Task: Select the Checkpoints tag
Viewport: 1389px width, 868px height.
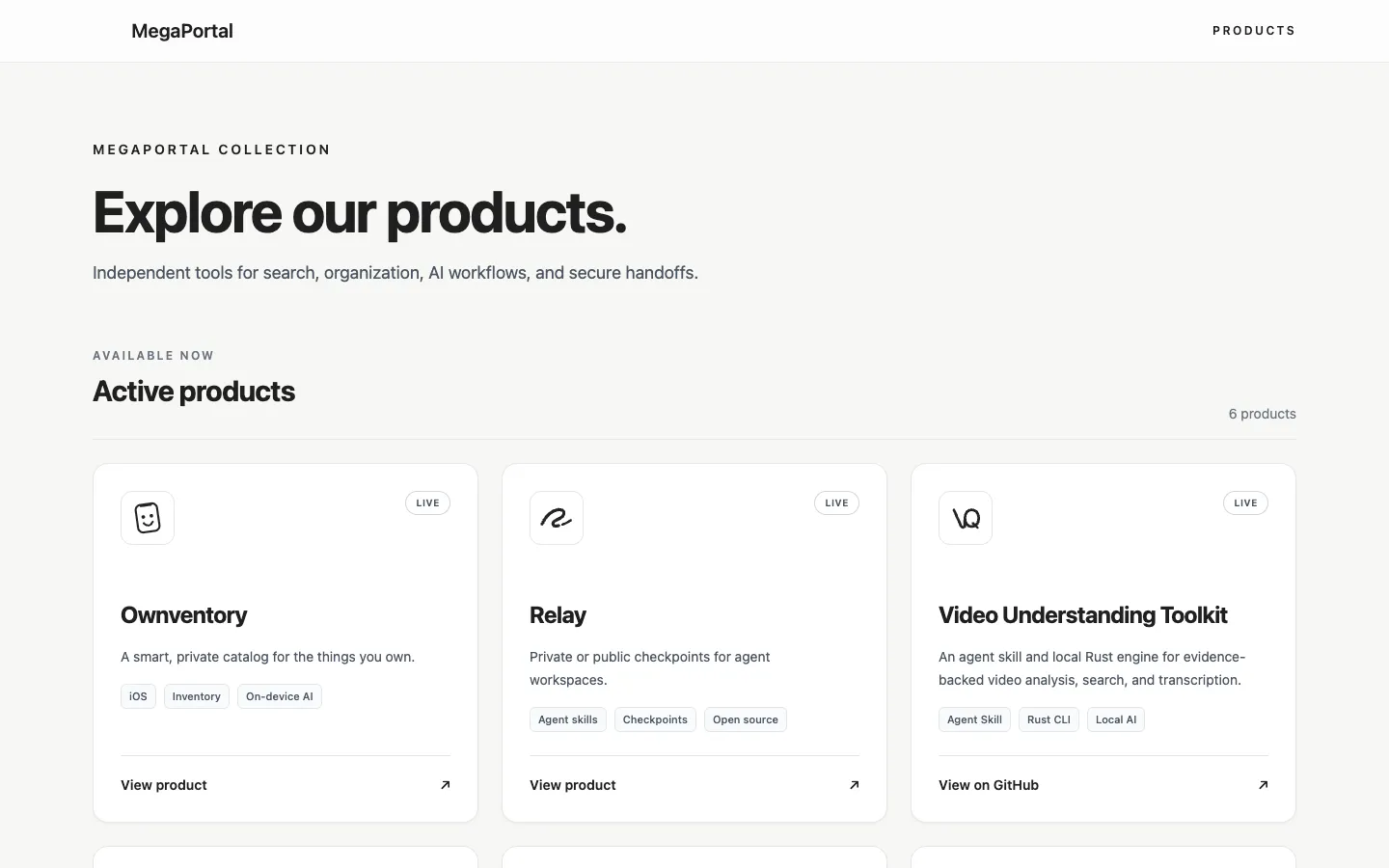Action: pyautogui.click(x=655, y=719)
